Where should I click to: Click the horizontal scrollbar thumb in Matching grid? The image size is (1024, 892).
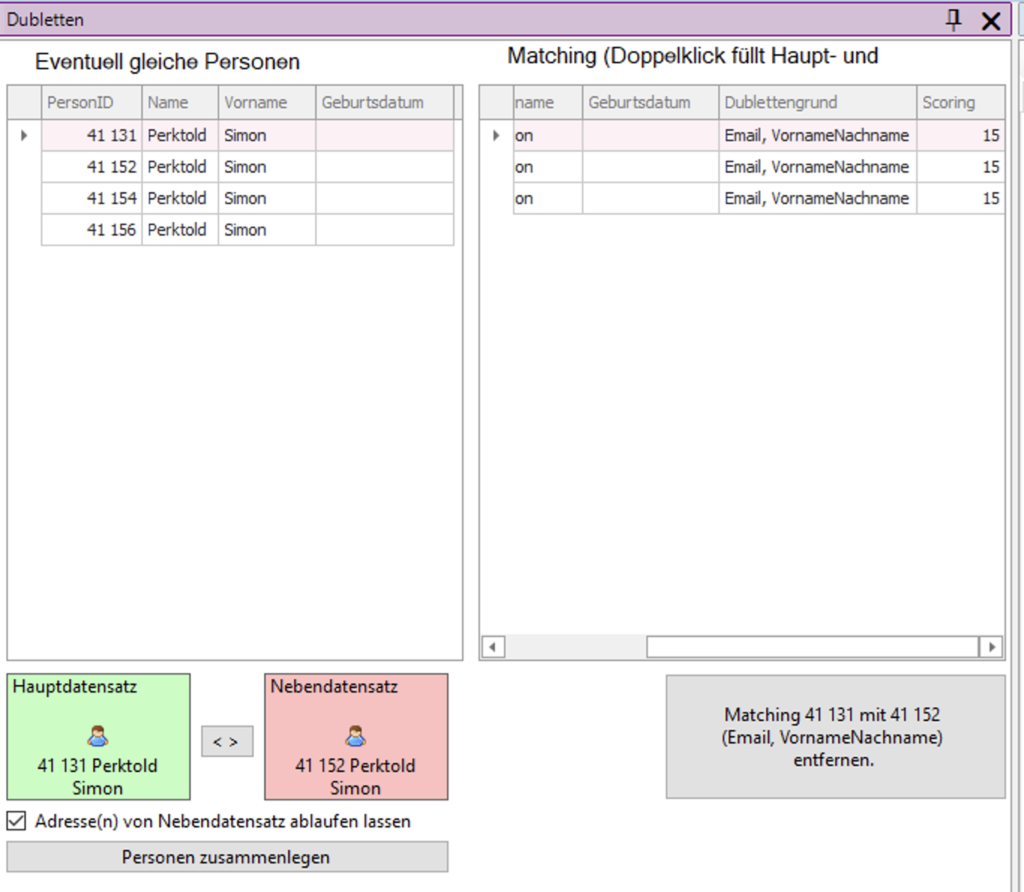[812, 647]
